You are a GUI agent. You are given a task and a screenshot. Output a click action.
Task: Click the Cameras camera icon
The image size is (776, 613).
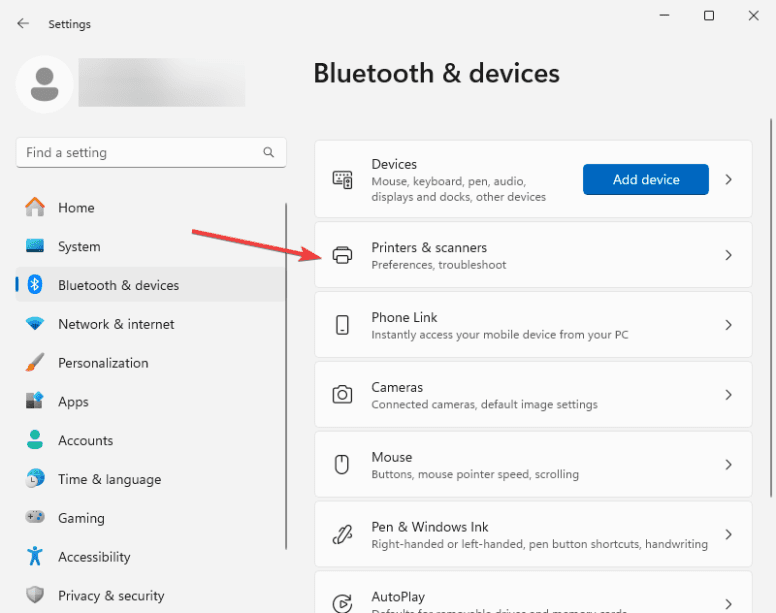pyautogui.click(x=342, y=395)
